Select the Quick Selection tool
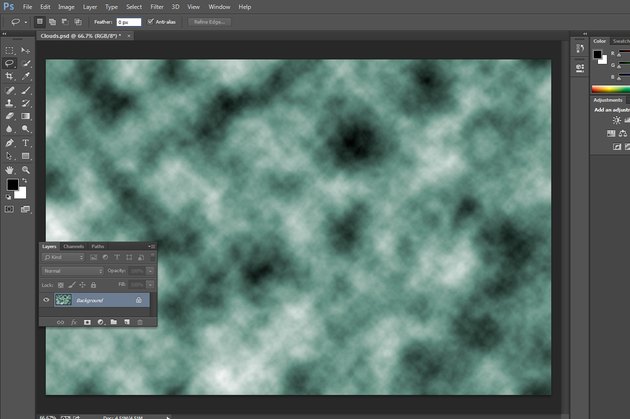Viewport: 630px width, 419px height. [26, 63]
